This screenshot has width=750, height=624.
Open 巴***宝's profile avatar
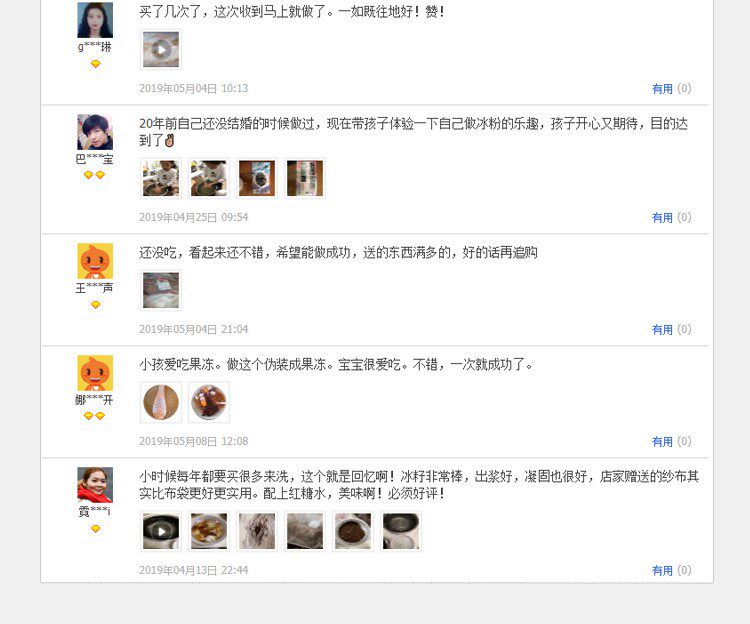(x=95, y=132)
